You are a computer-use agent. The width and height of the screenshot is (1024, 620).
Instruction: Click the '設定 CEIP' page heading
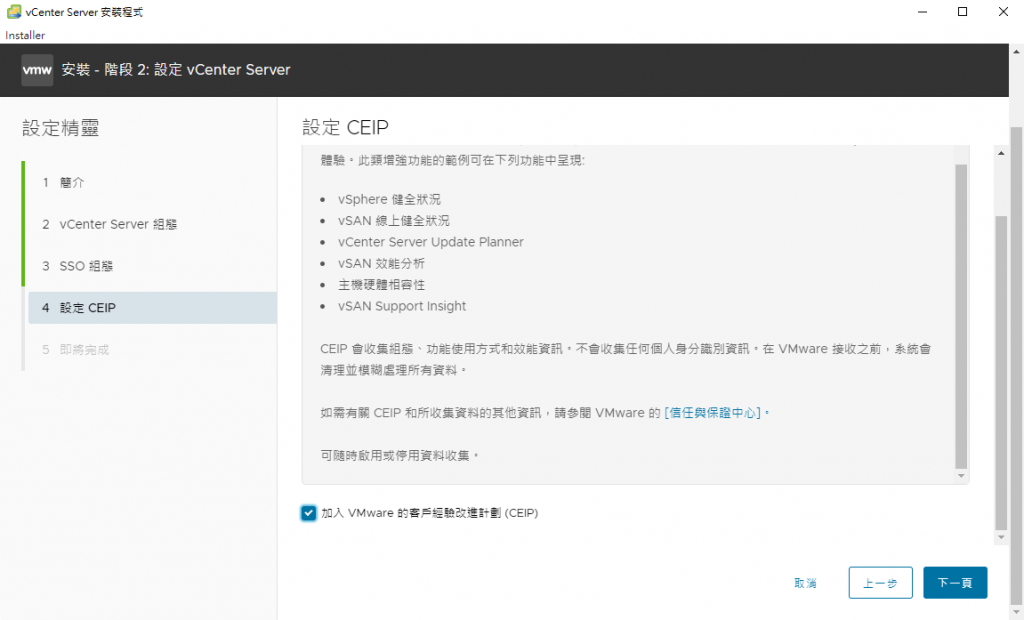[345, 127]
